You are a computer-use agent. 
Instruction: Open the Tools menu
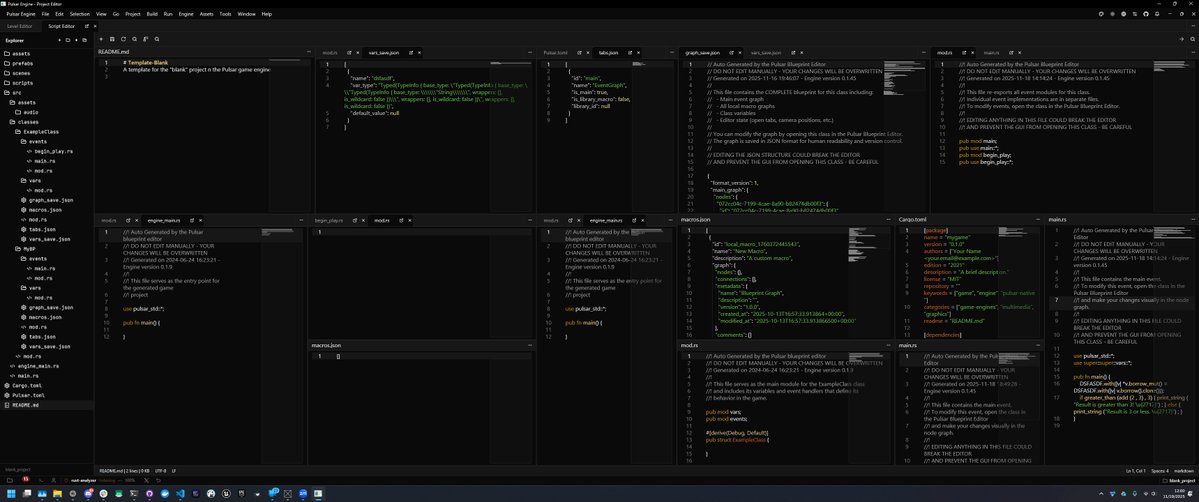click(x=226, y=14)
